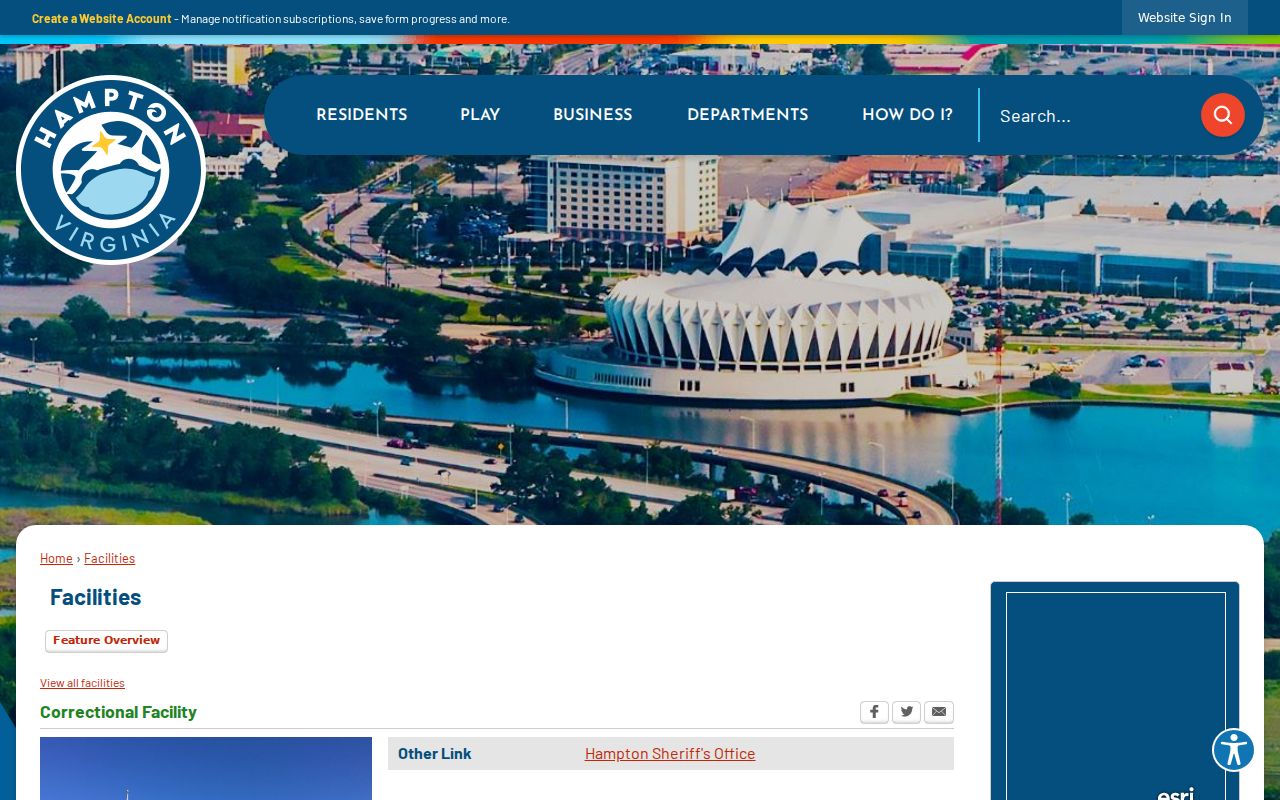Viewport: 1280px width, 800px height.
Task: Open the Residents menu
Action: (x=361, y=115)
